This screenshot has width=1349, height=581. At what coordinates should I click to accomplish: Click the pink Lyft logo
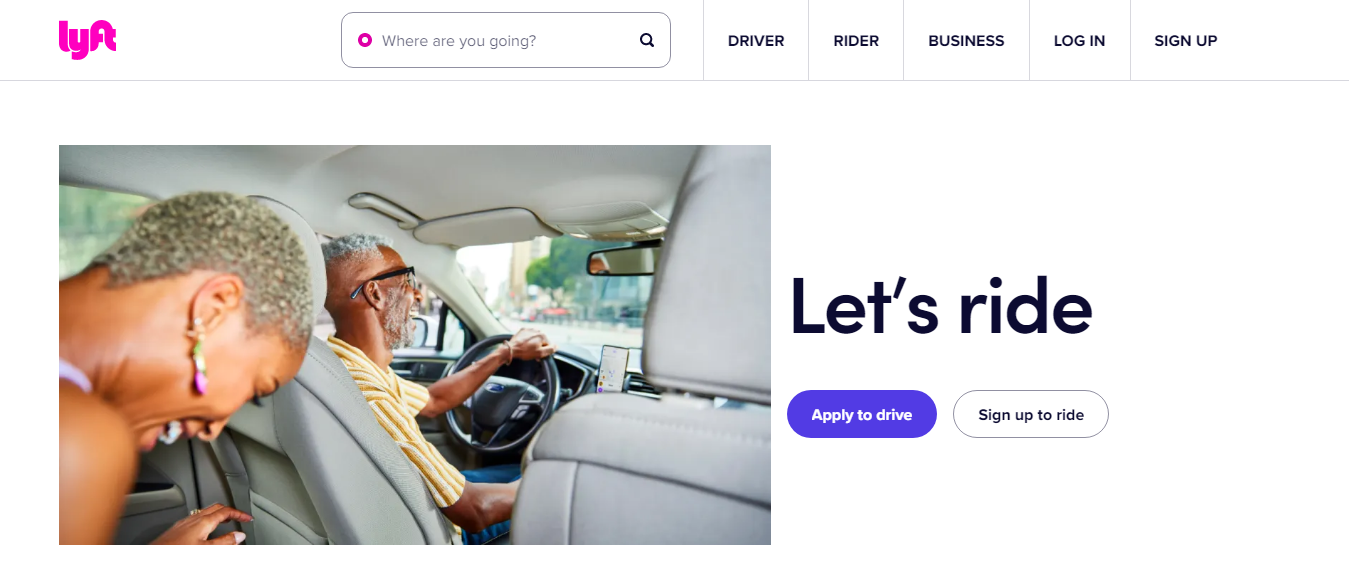(88, 40)
